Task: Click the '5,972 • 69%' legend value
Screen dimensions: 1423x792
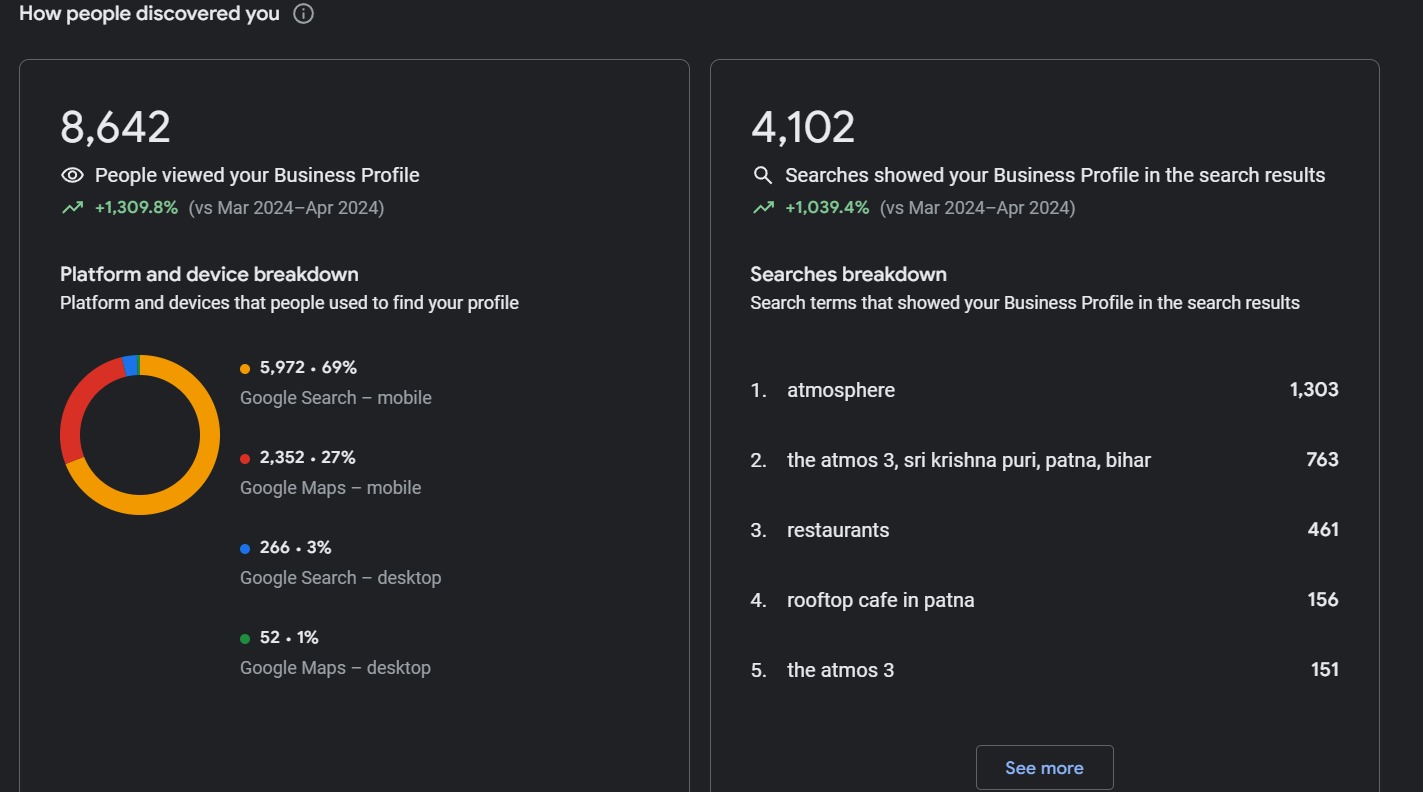Action: click(308, 368)
